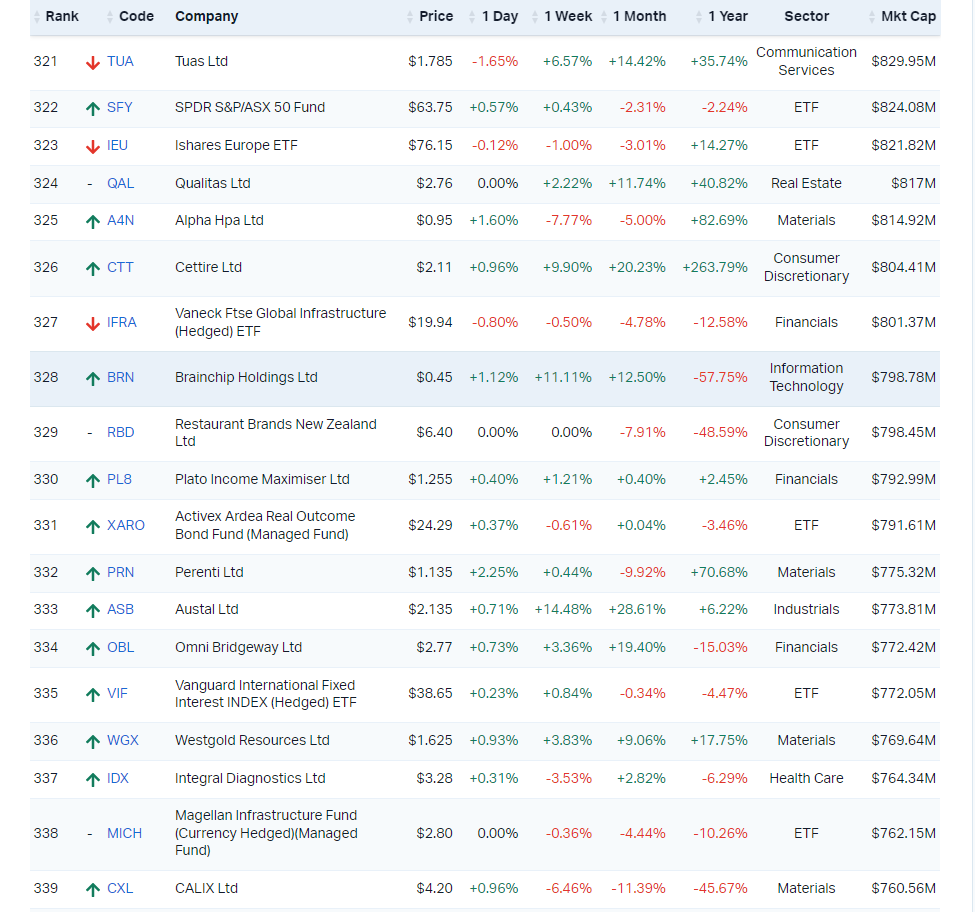Click the green up arrow beside SFY
The image size is (975, 912).
[x=92, y=108]
